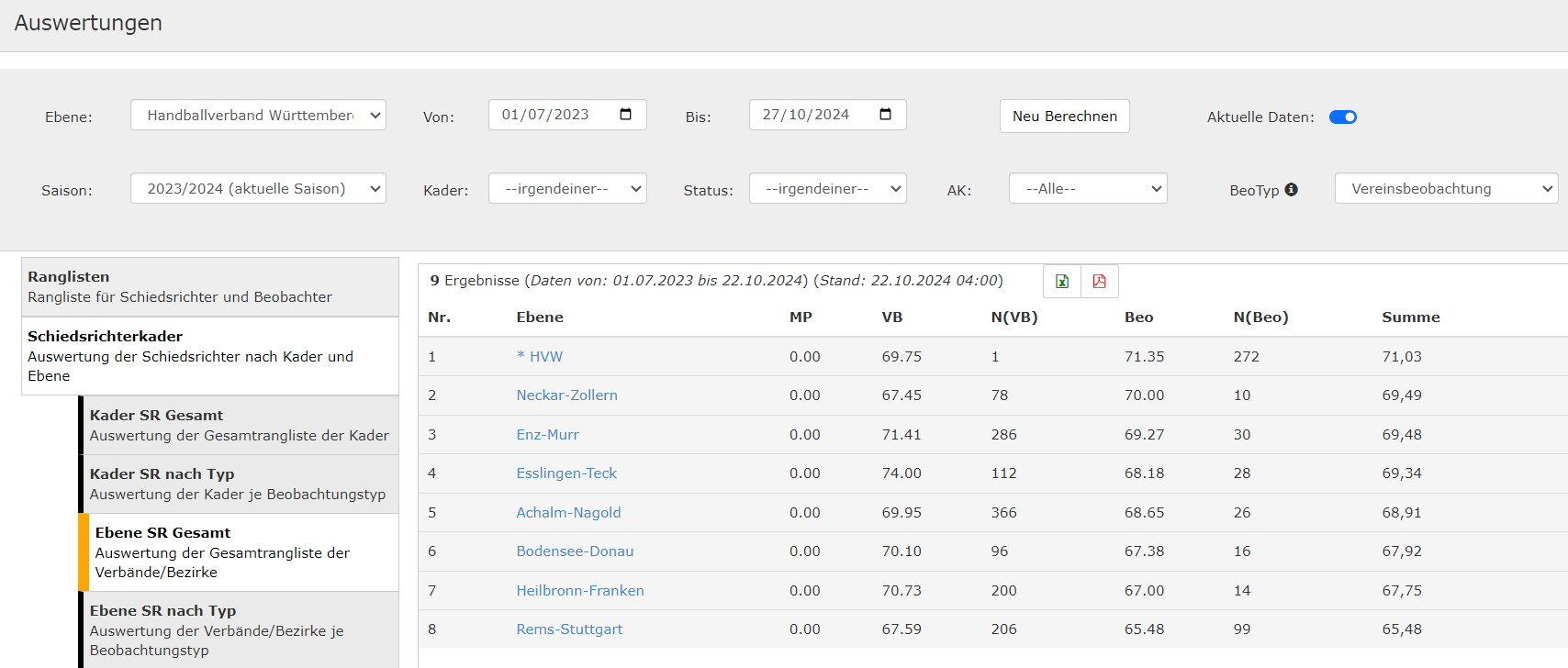This screenshot has width=1568, height=668.
Task: Select Ranglisten in the side menu
Action: tap(210, 287)
